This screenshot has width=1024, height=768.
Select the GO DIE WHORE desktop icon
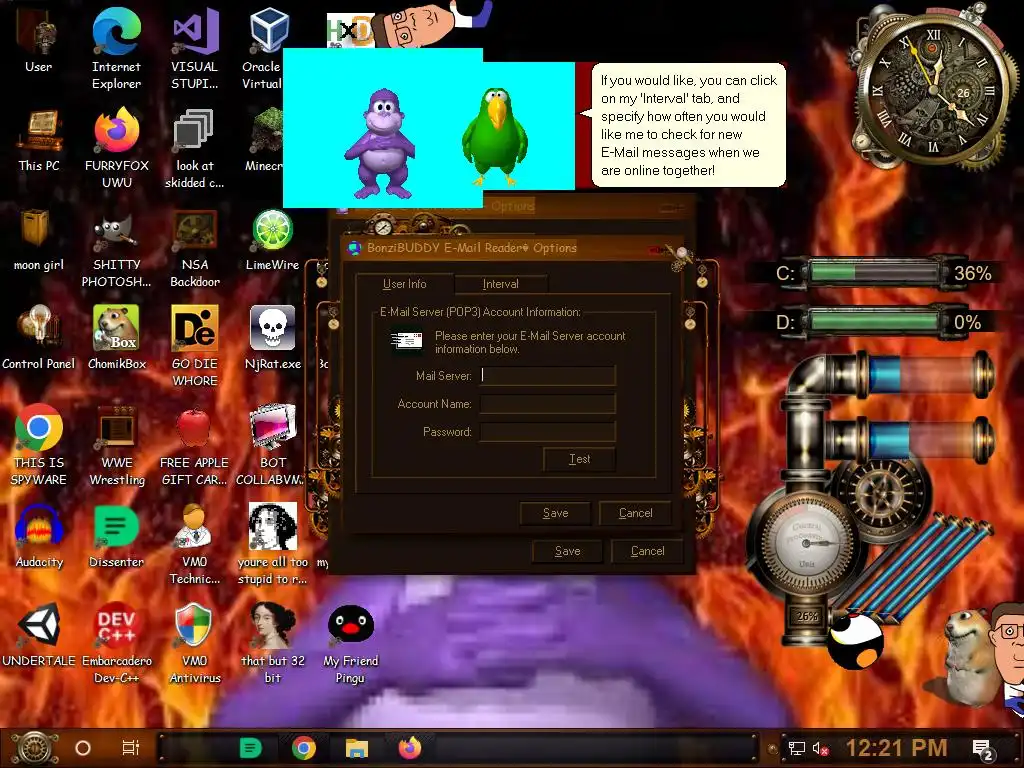click(x=195, y=346)
